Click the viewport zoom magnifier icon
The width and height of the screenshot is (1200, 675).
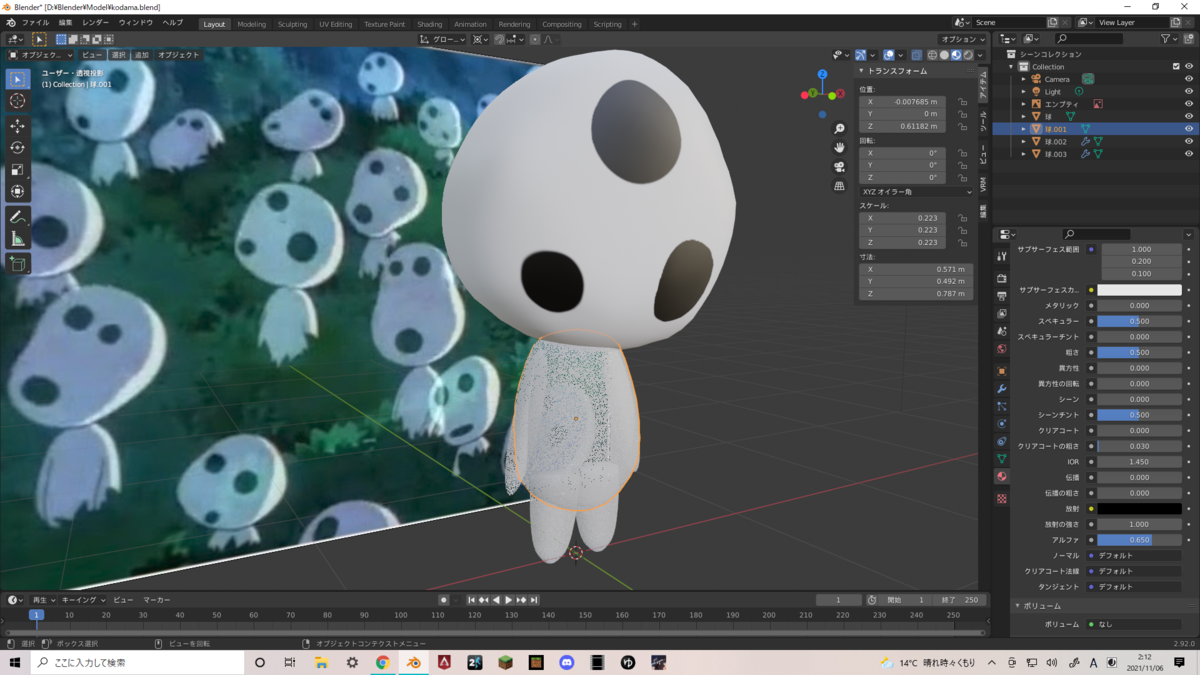coord(839,128)
